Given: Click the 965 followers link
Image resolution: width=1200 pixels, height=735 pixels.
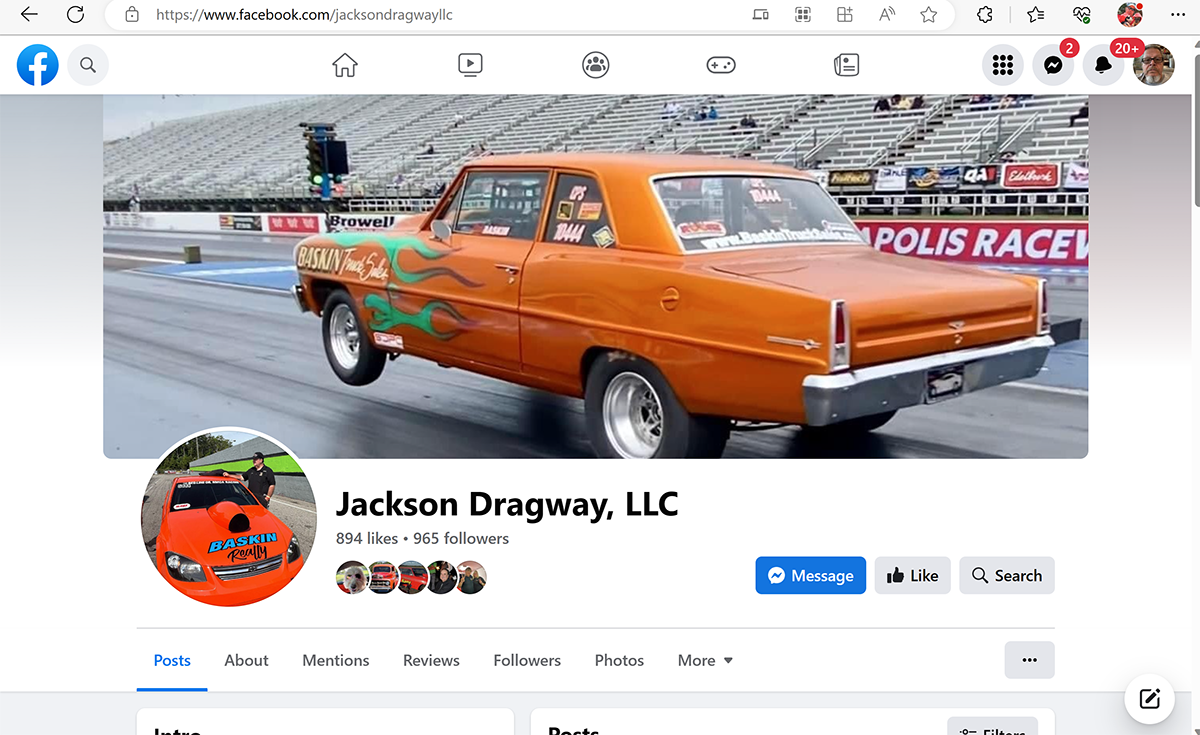Looking at the screenshot, I should pos(461,539).
